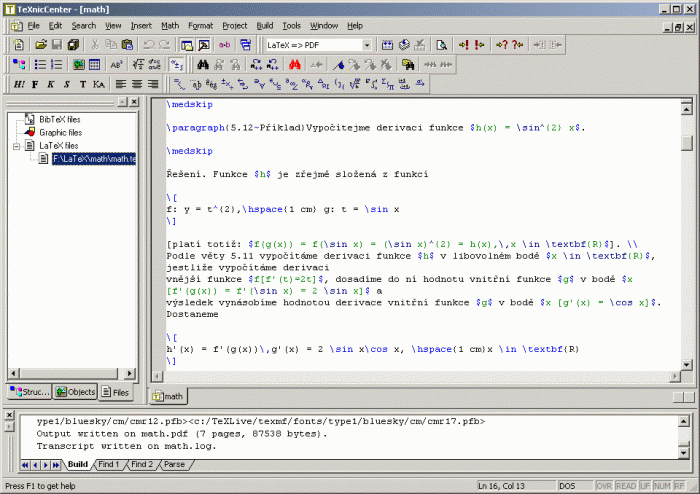Select the Files navigator tab
Viewport: 700px width, 494px height.
pyautogui.click(x=115, y=392)
